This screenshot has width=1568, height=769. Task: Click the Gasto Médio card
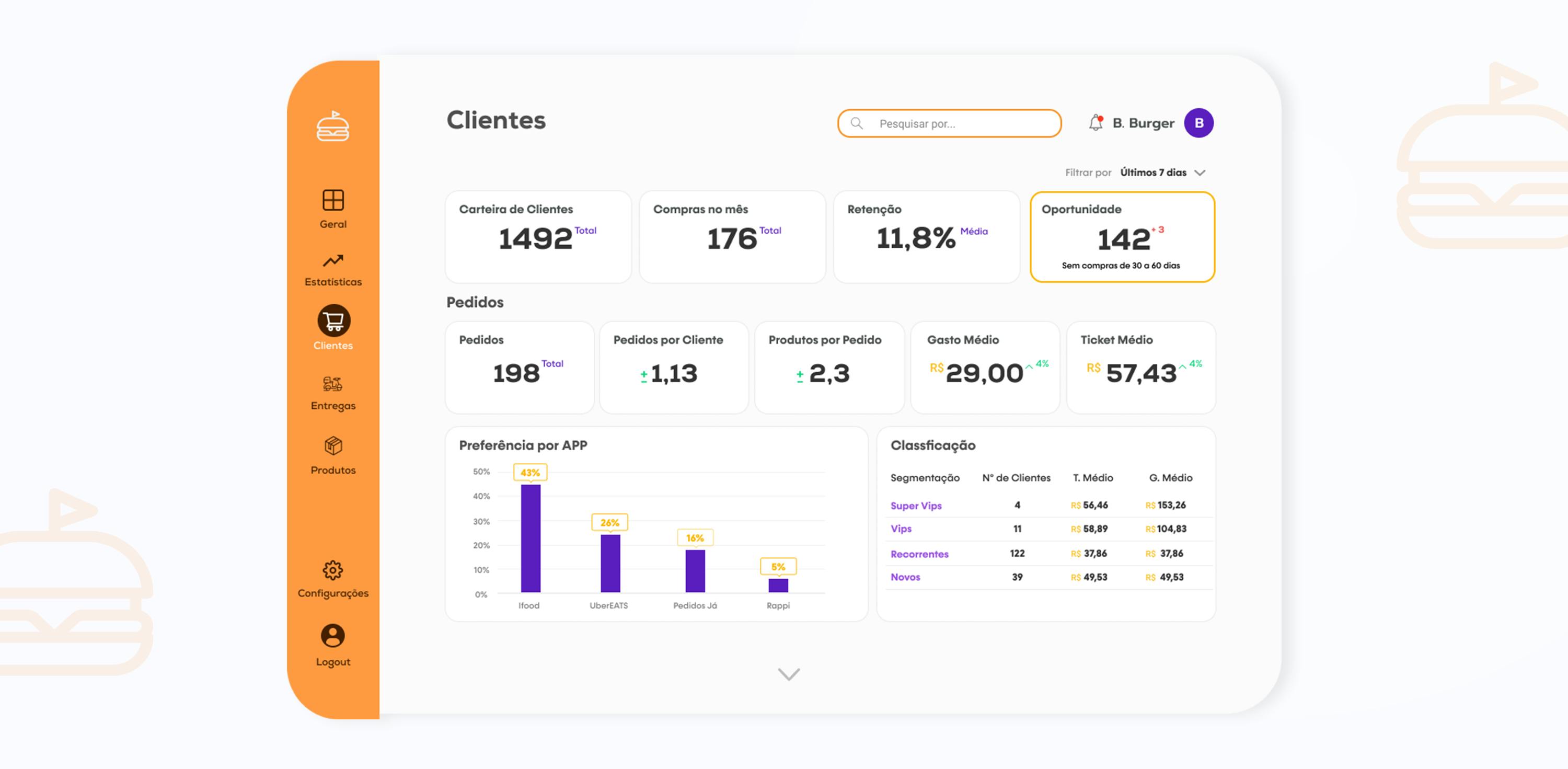pyautogui.click(x=985, y=368)
